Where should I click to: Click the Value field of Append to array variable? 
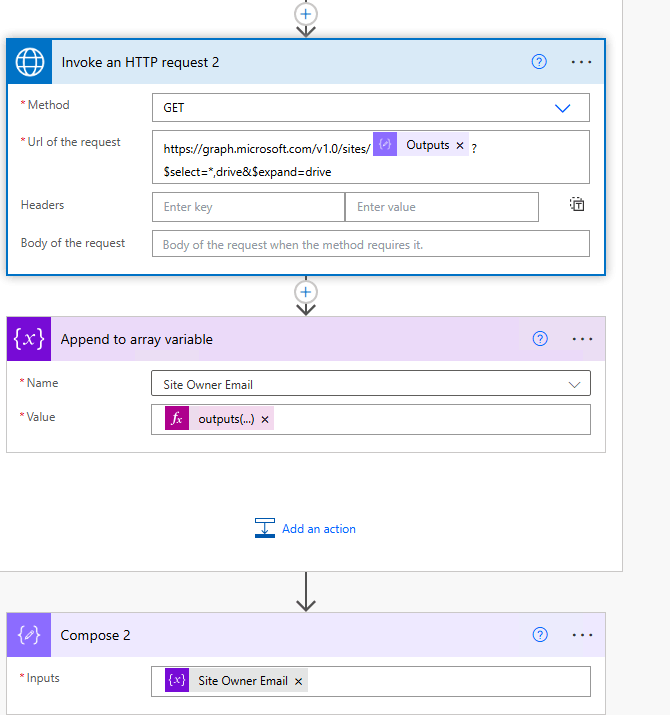pos(371,420)
